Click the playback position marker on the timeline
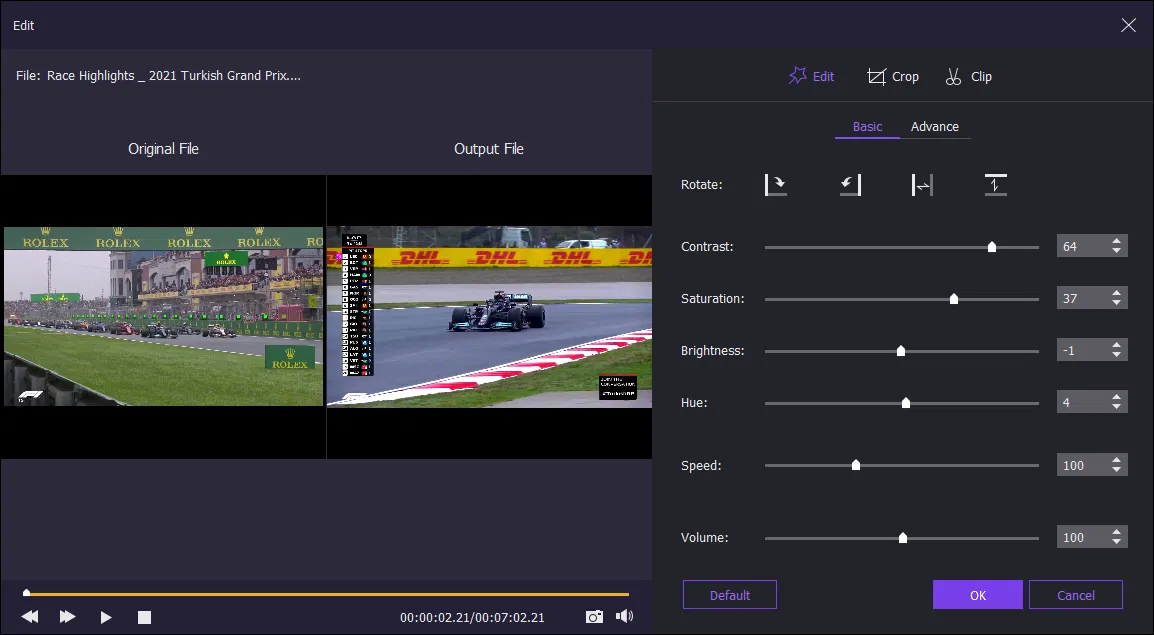1154x635 pixels. coord(26,592)
